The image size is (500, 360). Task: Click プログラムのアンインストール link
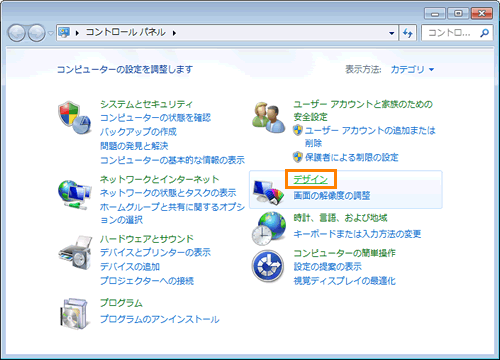point(160,319)
